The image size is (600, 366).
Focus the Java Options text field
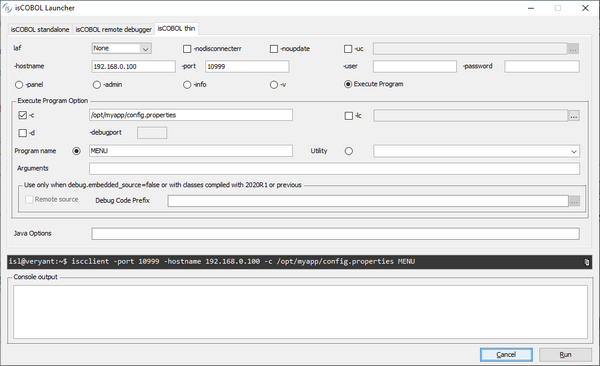pyautogui.click(x=335, y=234)
